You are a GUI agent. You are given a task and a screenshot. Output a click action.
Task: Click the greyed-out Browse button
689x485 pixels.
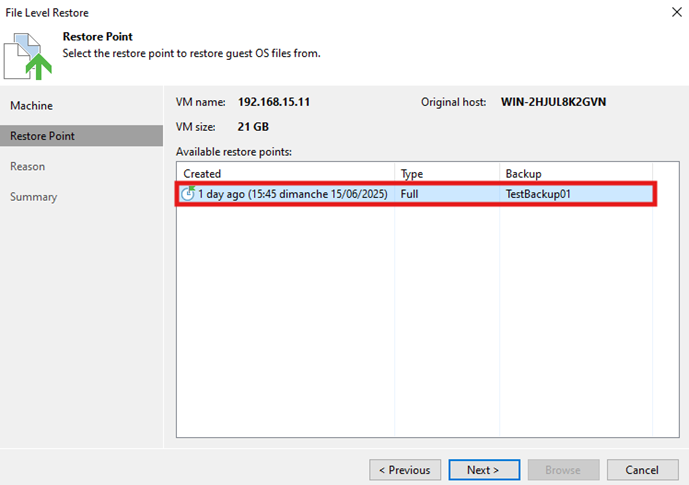pyautogui.click(x=563, y=469)
